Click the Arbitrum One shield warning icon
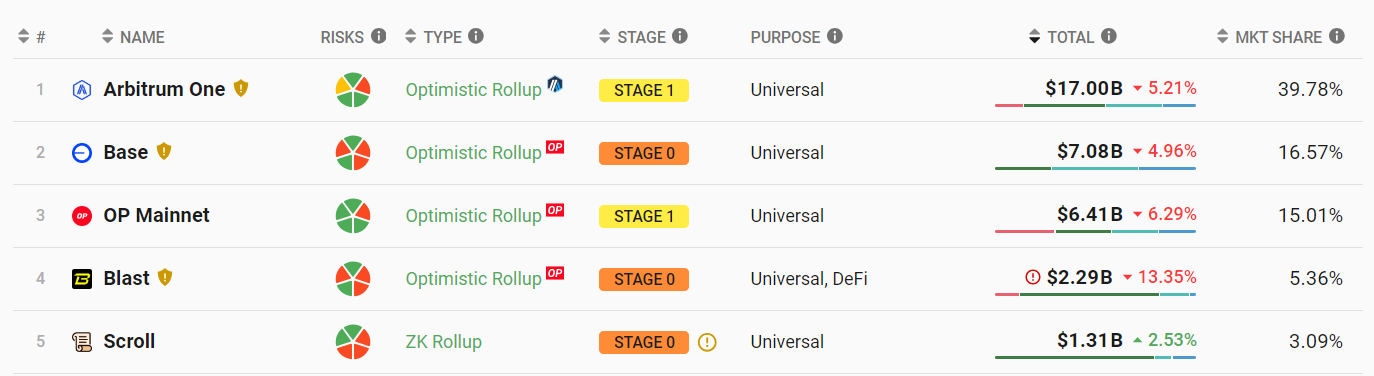1374x376 pixels. tap(240, 88)
